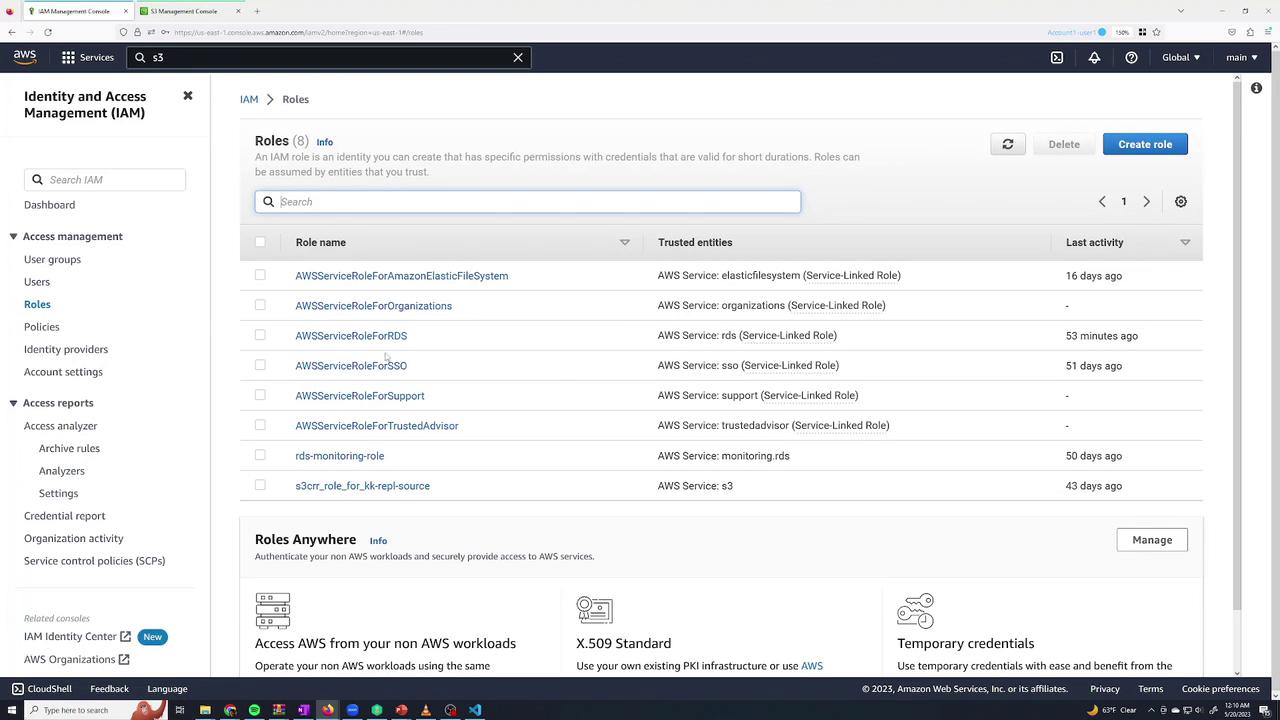Open Policies in the sidebar
Image resolution: width=1280 pixels, height=720 pixels.
coord(42,327)
